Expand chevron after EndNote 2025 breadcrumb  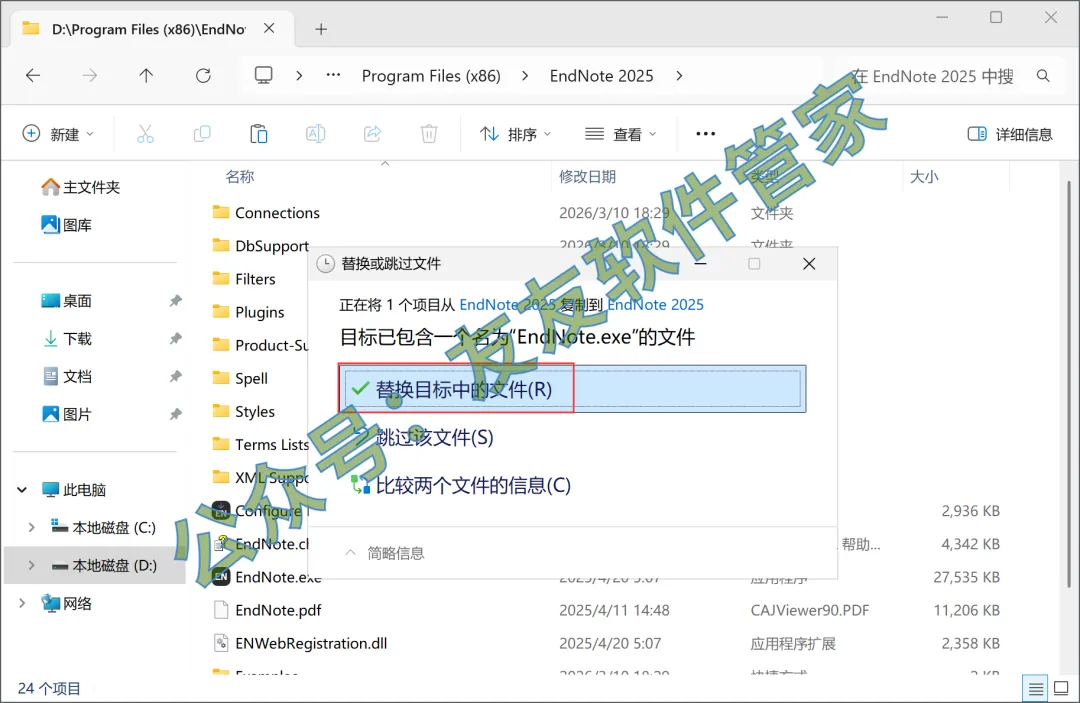click(x=679, y=76)
